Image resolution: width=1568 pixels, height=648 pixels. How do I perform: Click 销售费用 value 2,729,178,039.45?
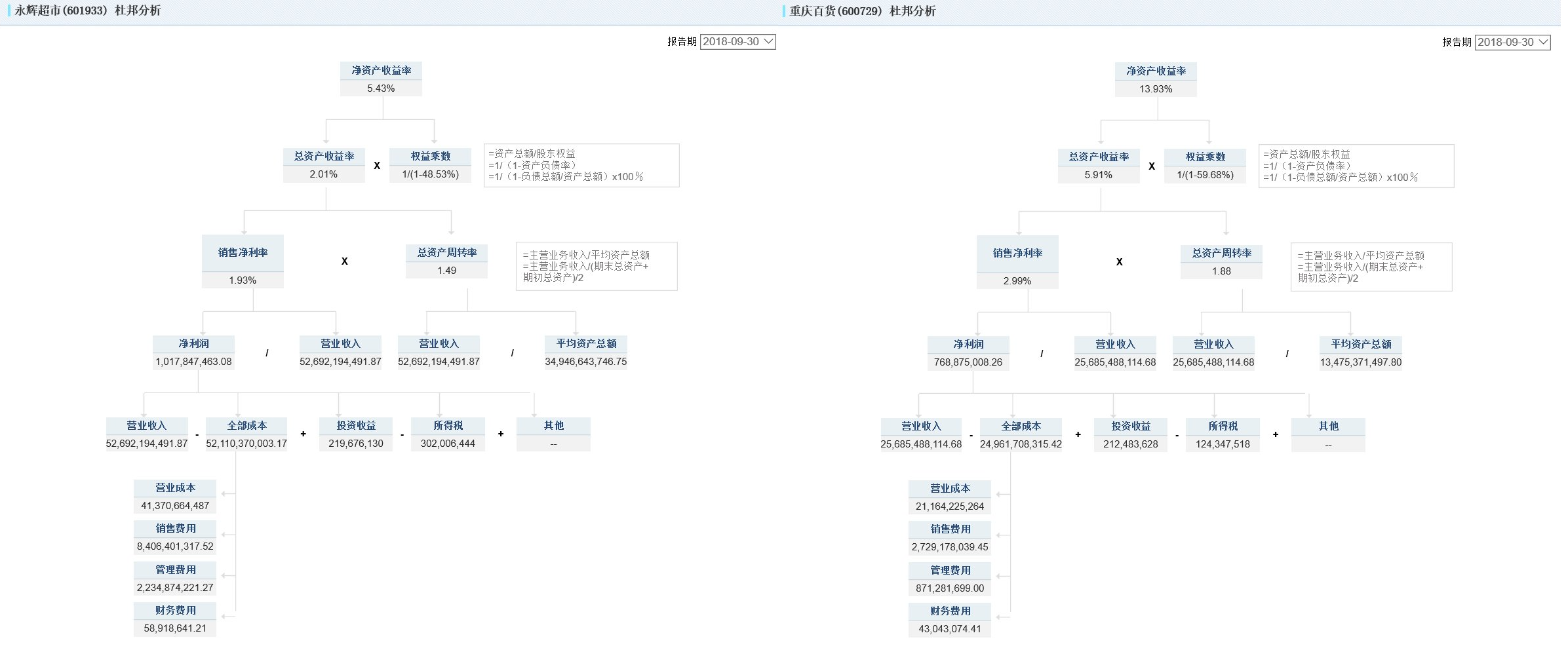pos(950,547)
